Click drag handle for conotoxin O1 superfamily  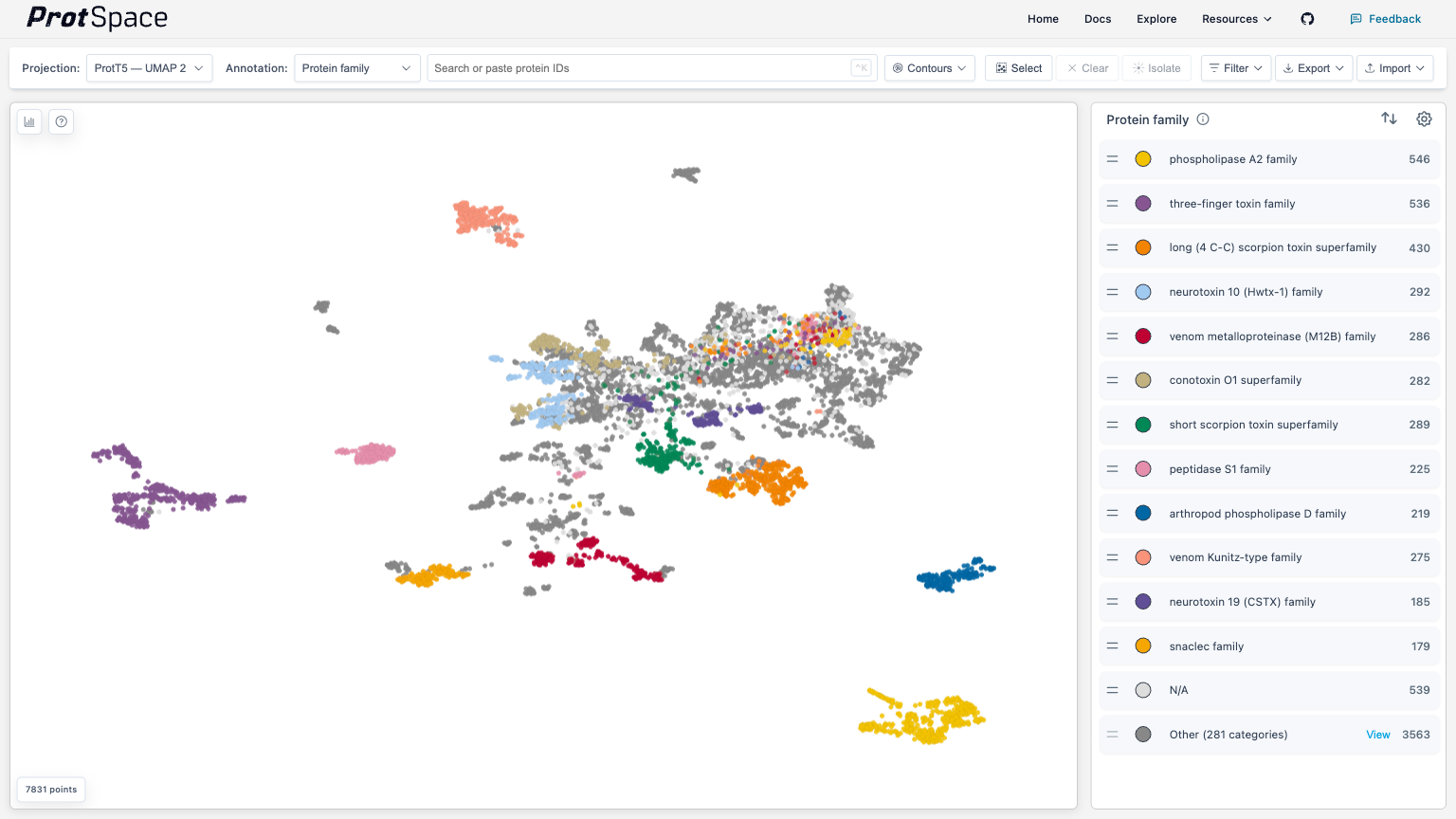[x=1113, y=380]
